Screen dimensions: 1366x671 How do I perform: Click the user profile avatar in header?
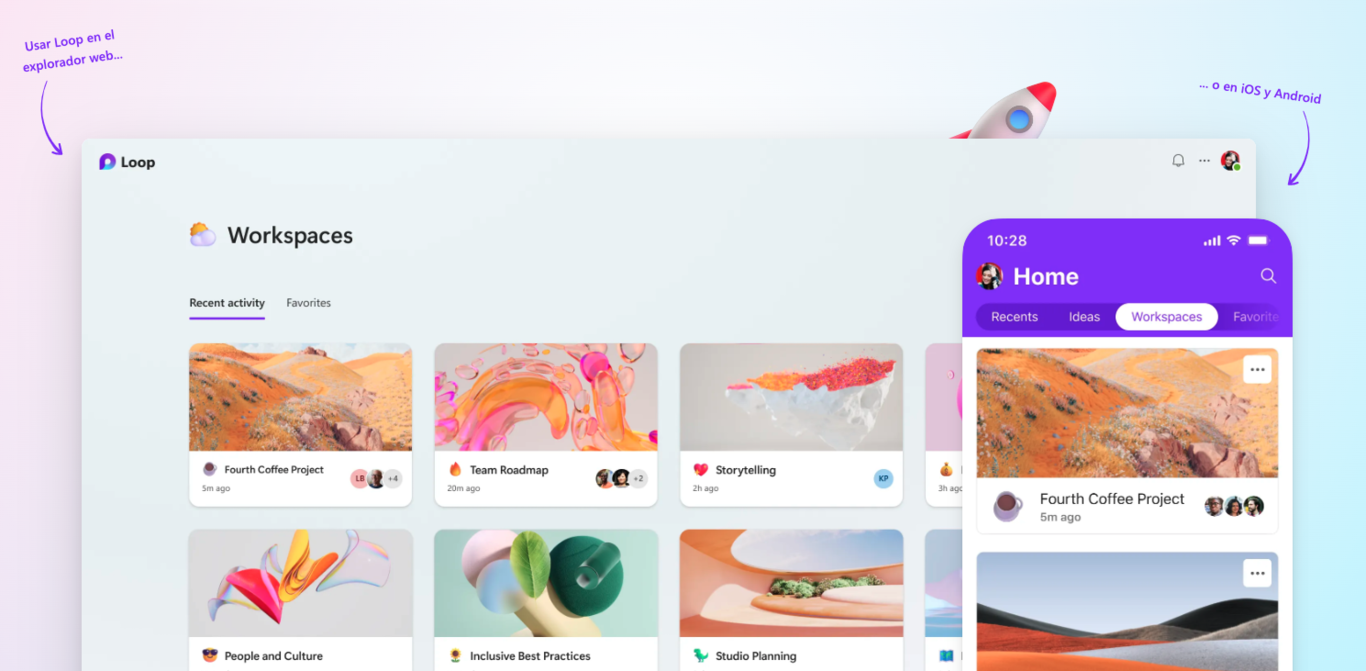(x=1230, y=160)
